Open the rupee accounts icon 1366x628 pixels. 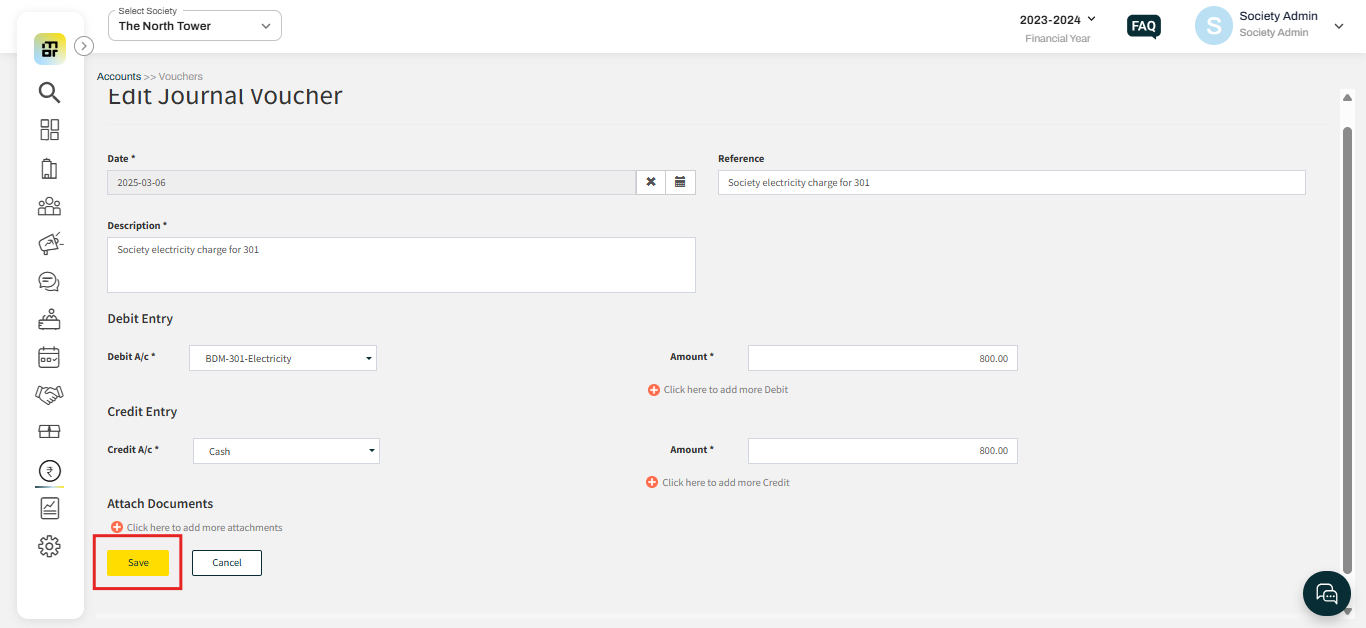tap(49, 470)
